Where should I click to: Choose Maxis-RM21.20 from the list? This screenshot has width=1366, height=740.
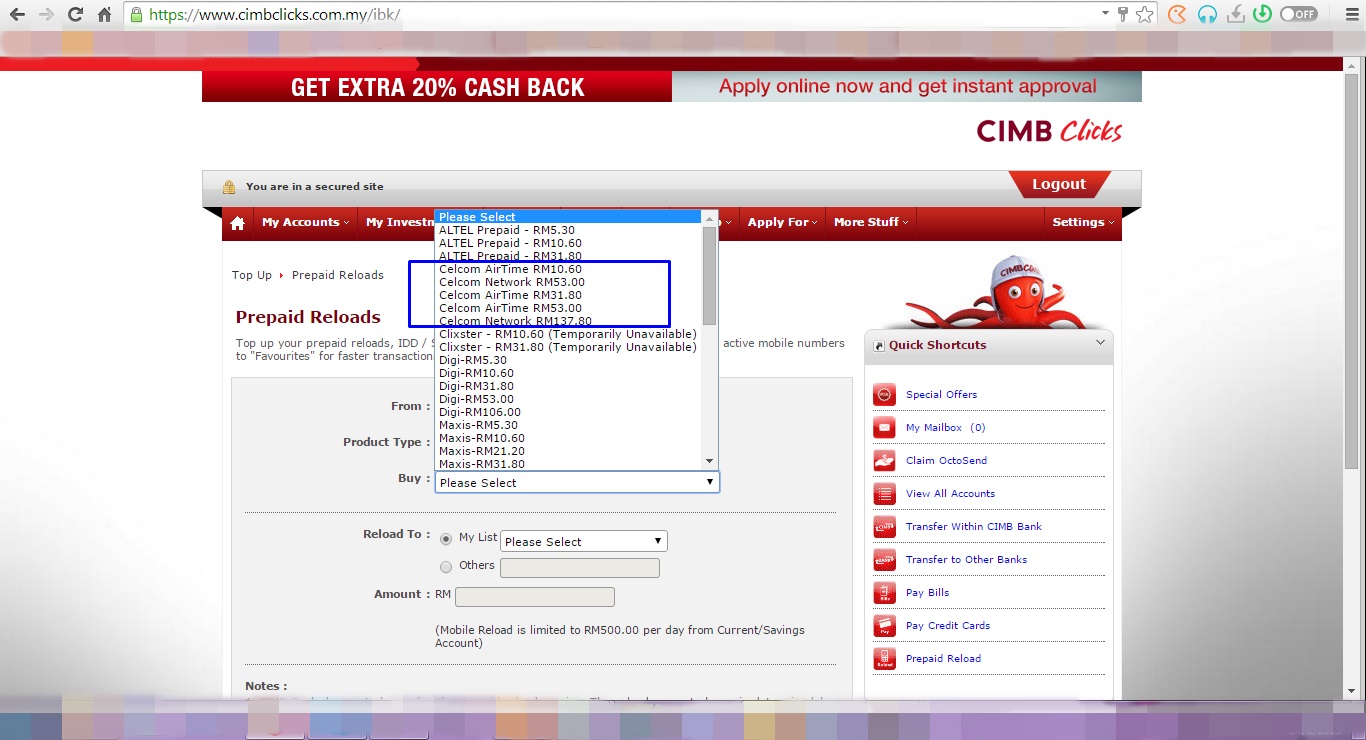click(569, 451)
